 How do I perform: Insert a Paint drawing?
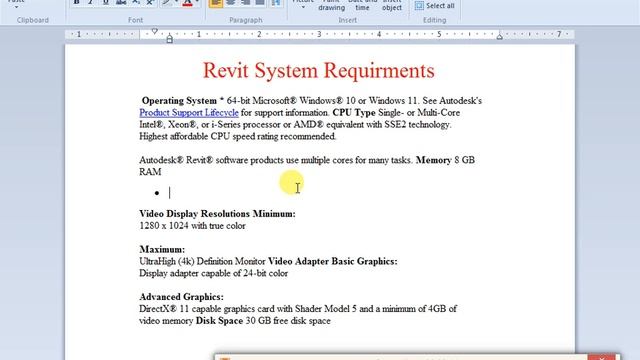pos(331,5)
